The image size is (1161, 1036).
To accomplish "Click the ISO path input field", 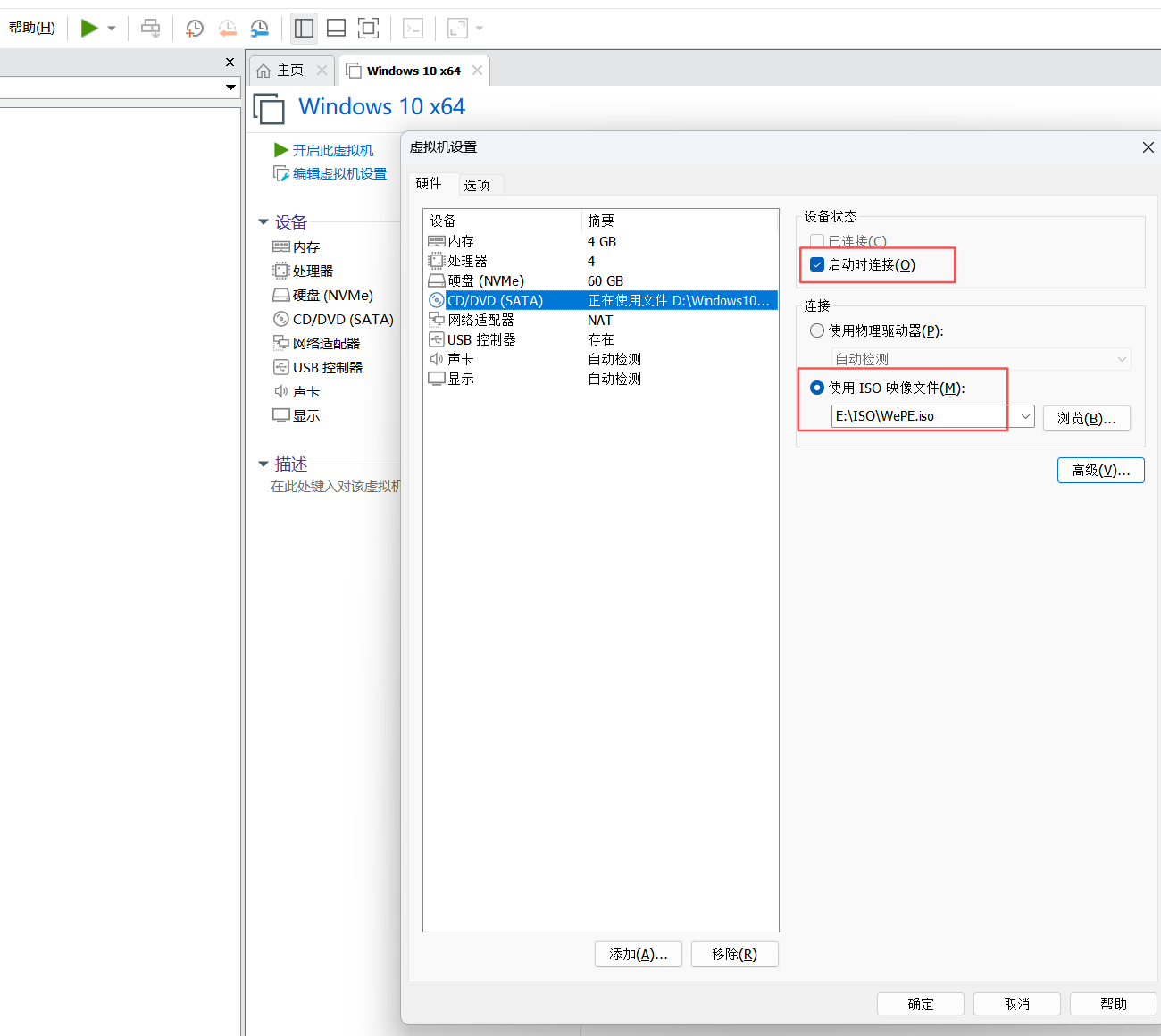I will point(918,416).
